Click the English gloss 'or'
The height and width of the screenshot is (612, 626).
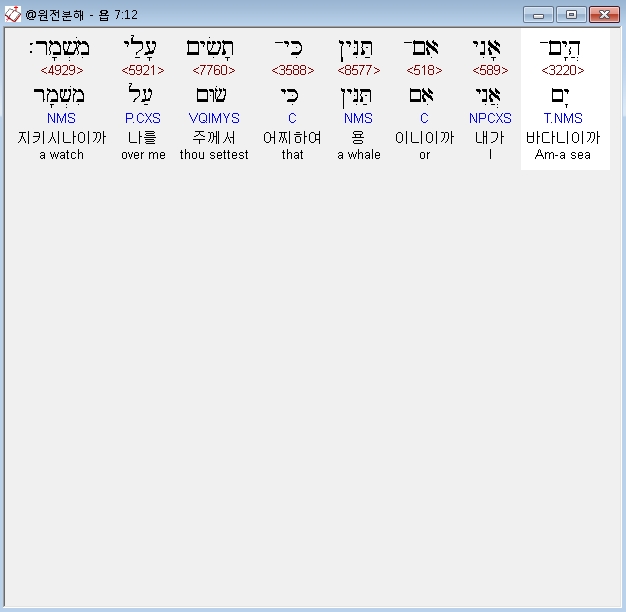[x=425, y=154]
